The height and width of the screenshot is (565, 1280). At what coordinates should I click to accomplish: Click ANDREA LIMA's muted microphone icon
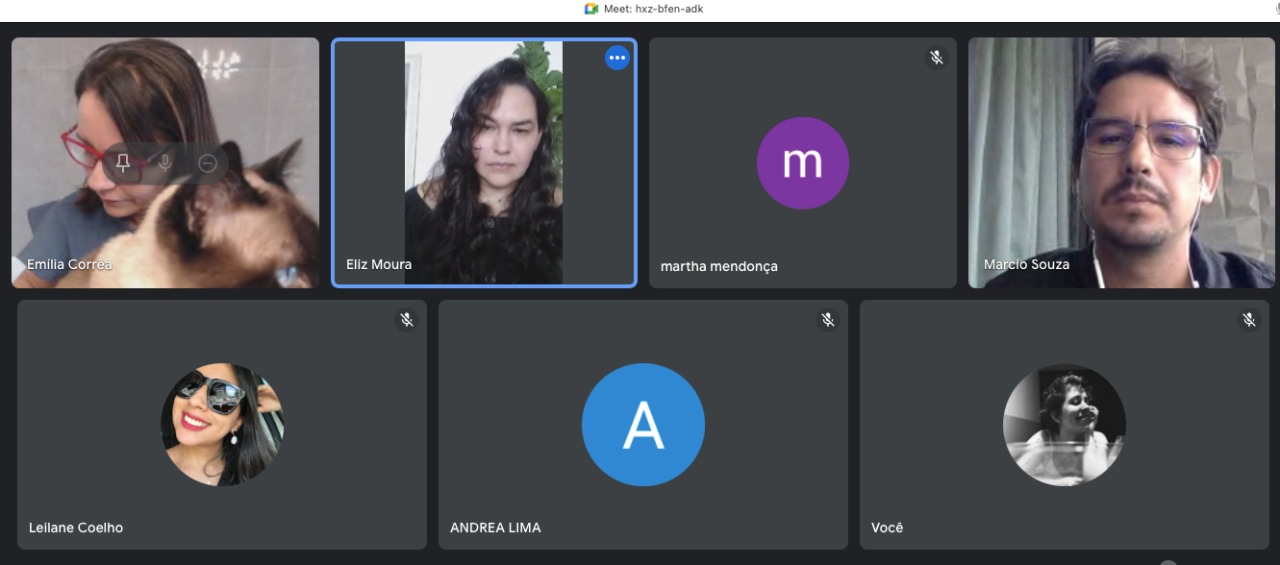point(828,320)
